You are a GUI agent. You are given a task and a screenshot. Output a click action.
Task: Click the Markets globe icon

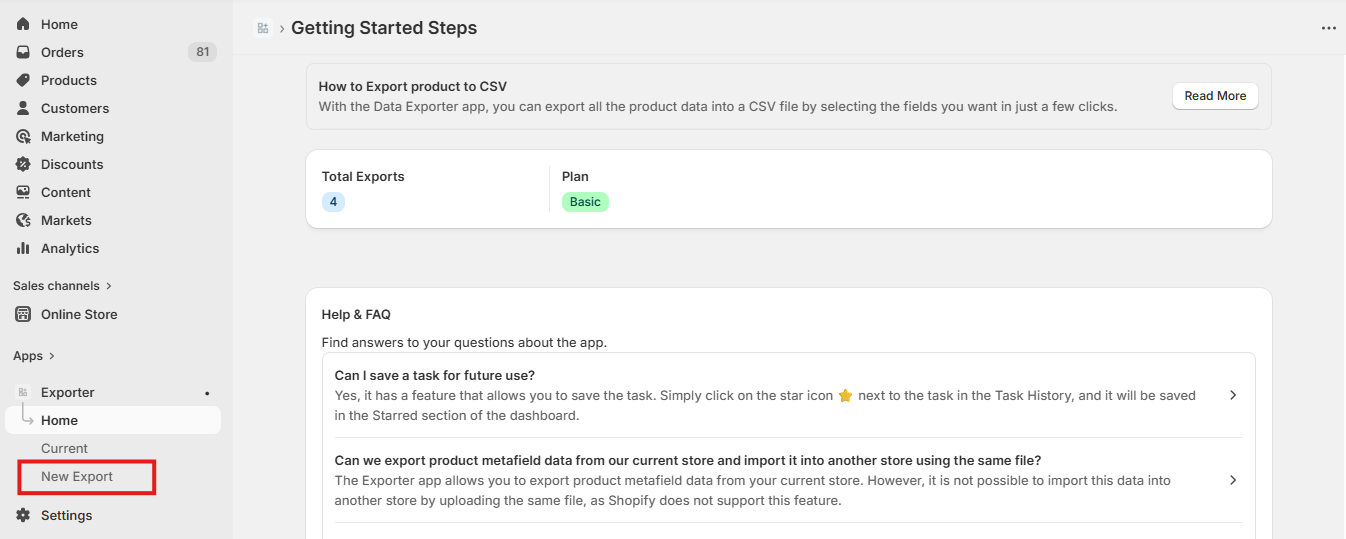point(23,220)
